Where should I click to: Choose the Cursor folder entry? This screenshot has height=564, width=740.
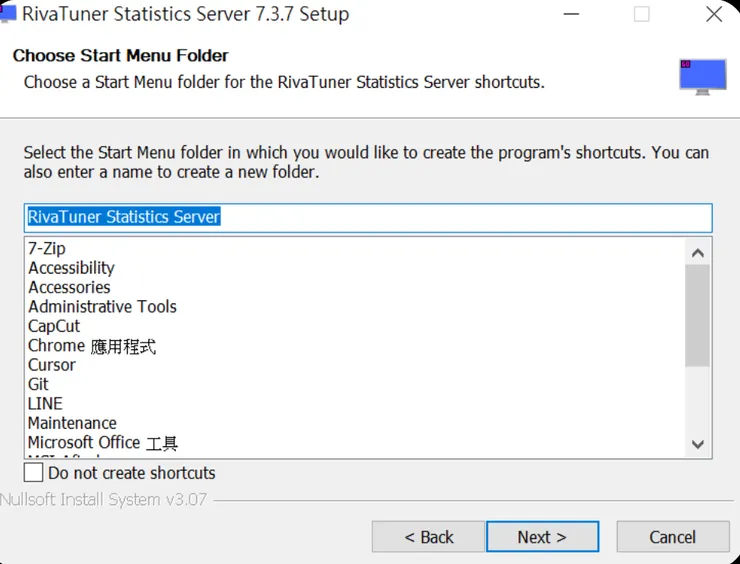click(x=52, y=365)
